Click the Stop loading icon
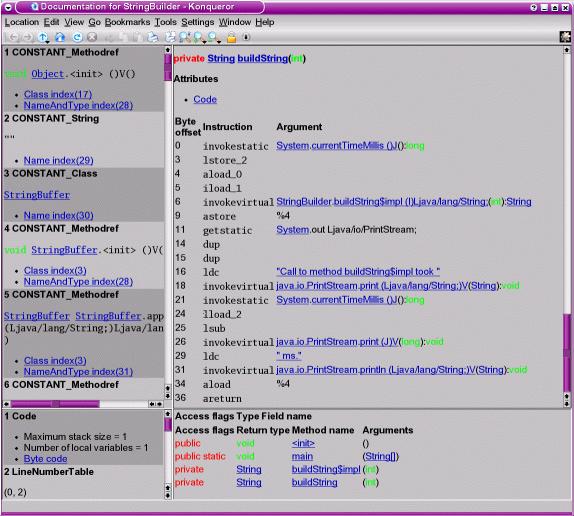574x516 pixels. pos(92,37)
